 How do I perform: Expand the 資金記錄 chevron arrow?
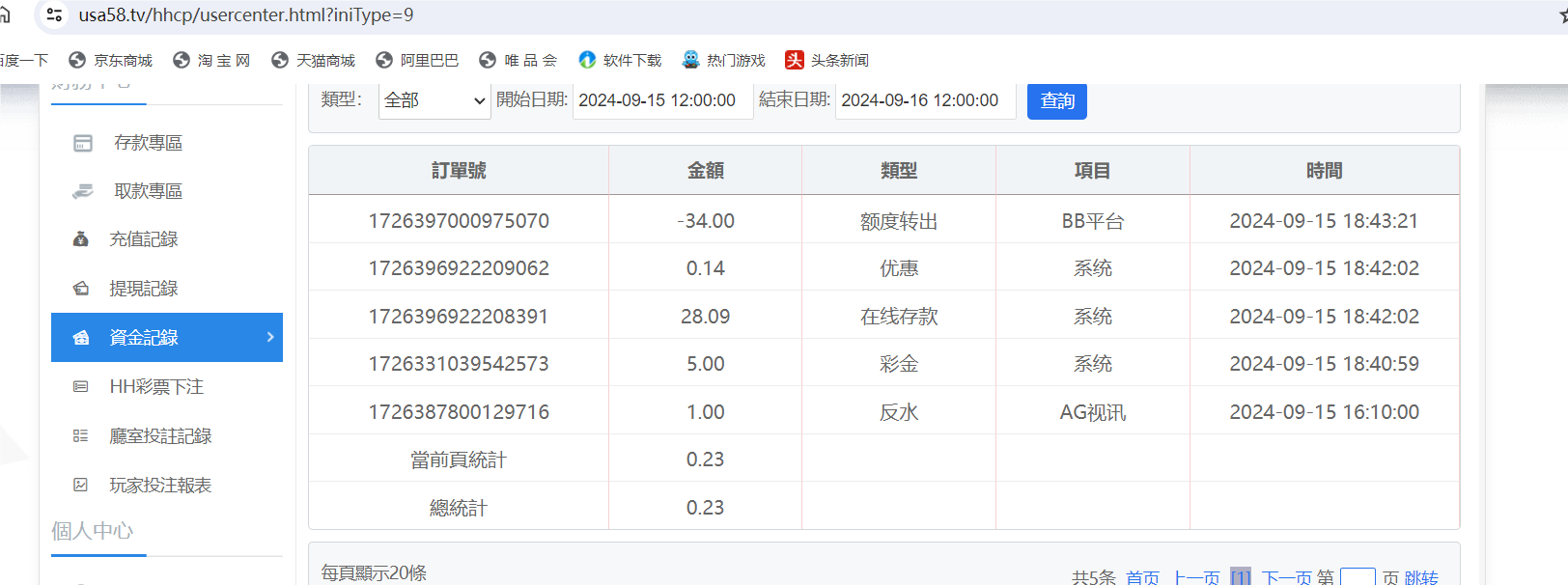pyautogui.click(x=270, y=337)
